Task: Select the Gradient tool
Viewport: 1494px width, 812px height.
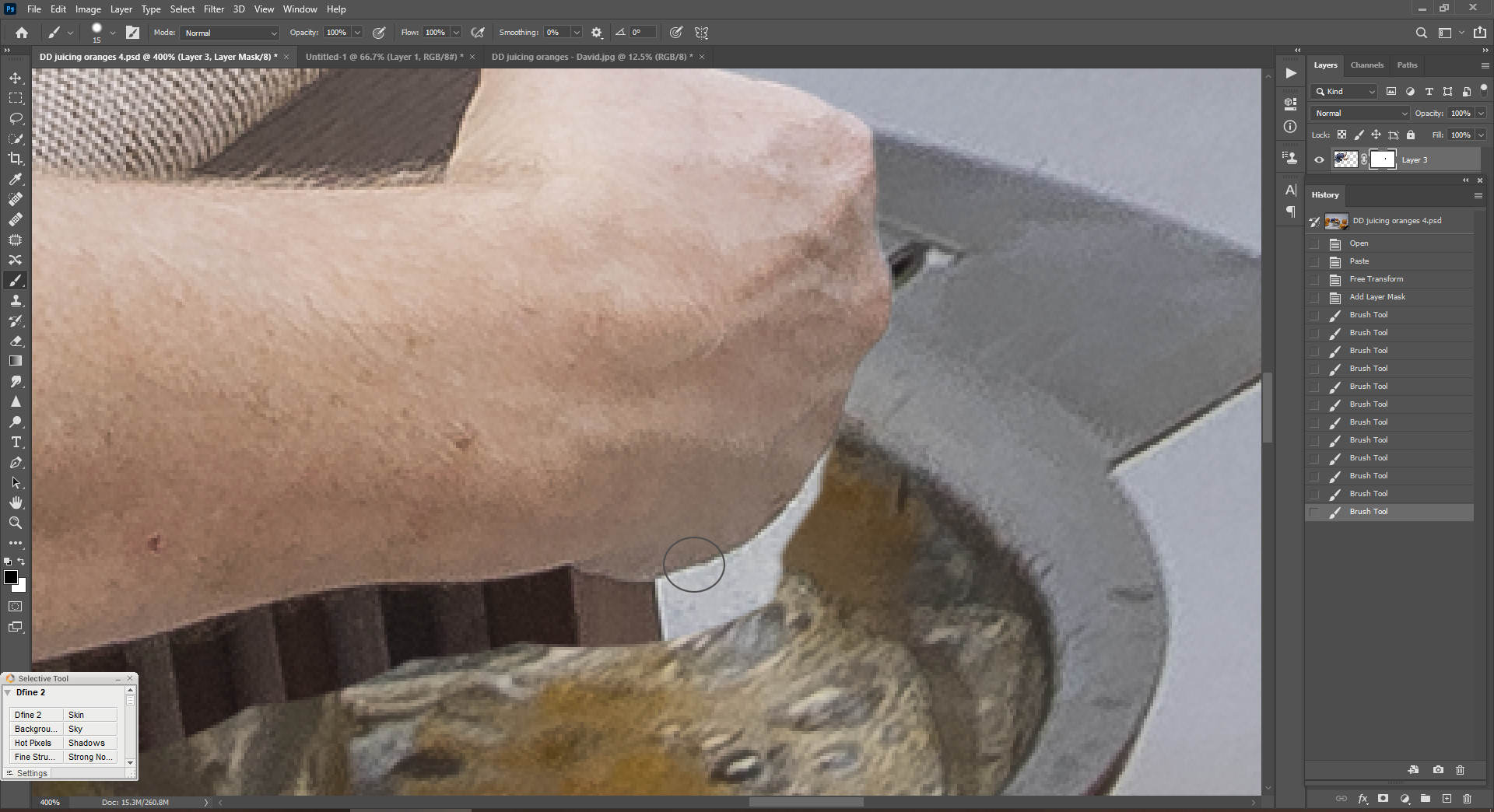Action: click(x=16, y=361)
